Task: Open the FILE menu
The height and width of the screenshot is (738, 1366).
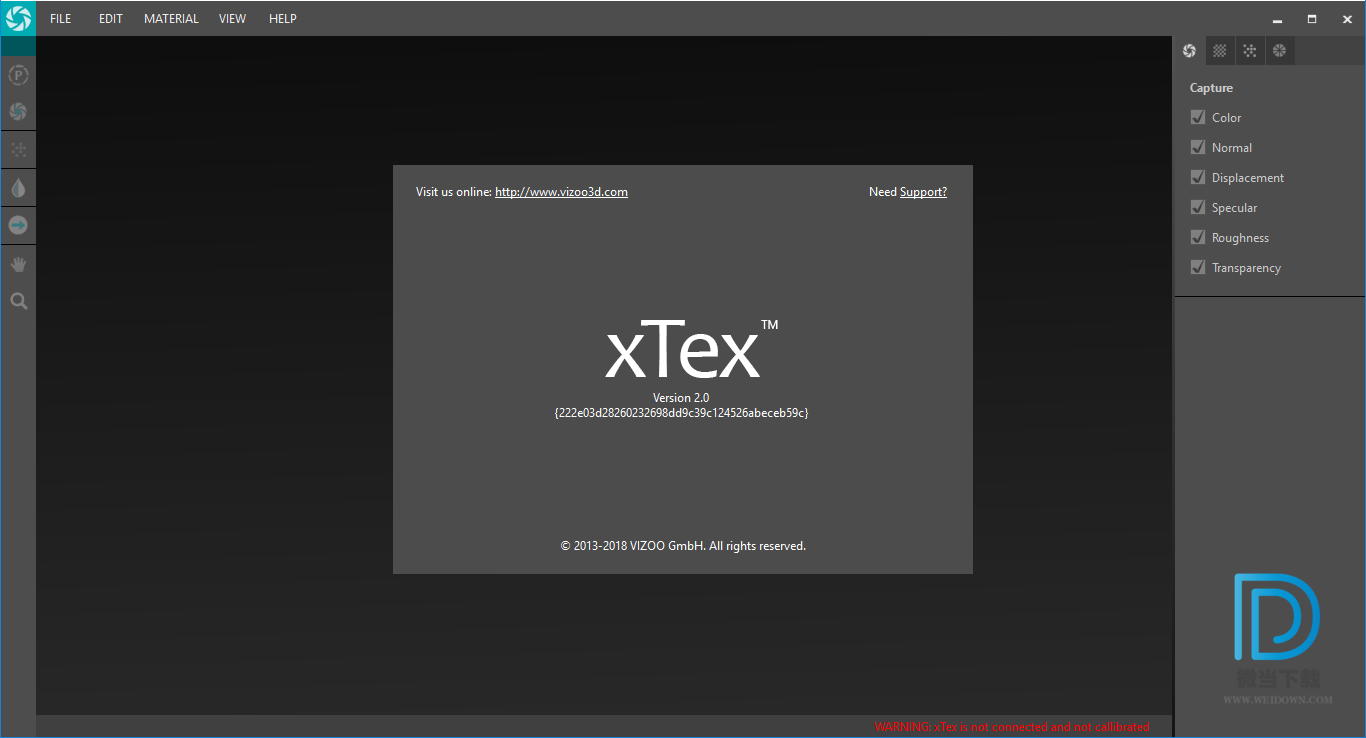Action: pyautogui.click(x=61, y=19)
